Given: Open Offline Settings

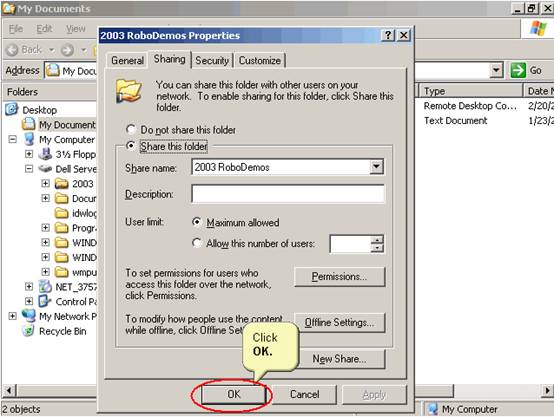Looking at the screenshot, I should coord(340,322).
